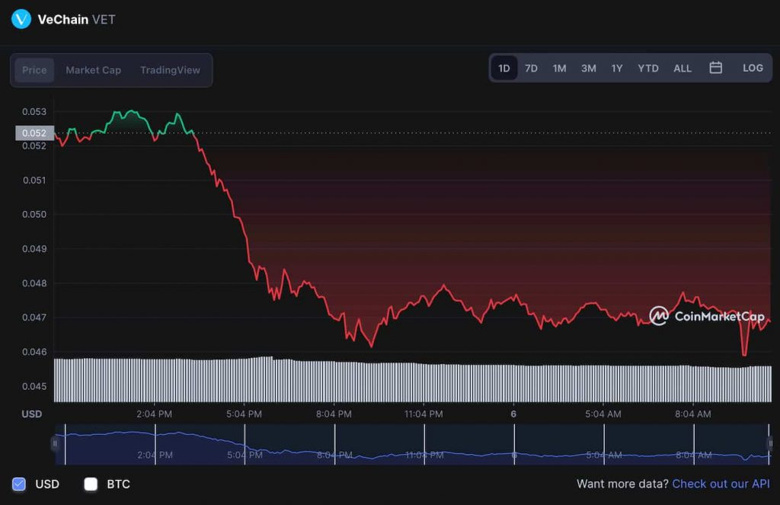Viewport: 780px width, 505px height.
Task: Switch to the Price tab
Action: (35, 70)
